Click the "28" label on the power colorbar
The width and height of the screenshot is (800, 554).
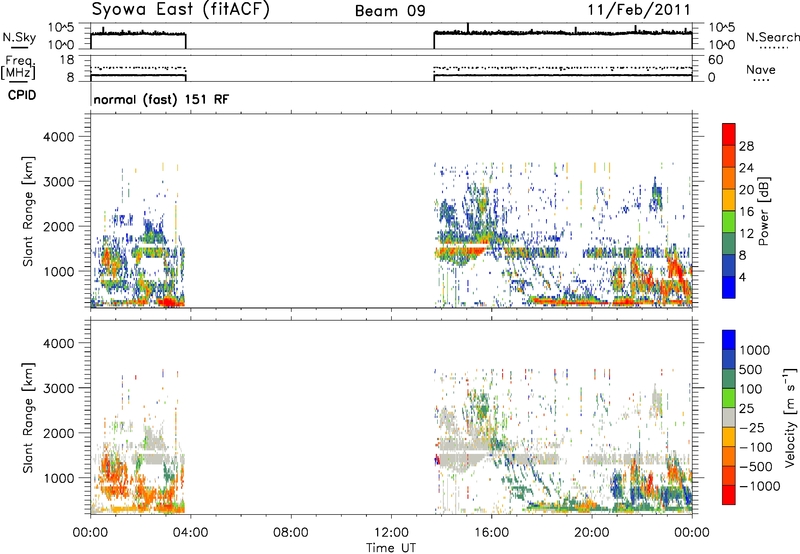[746, 146]
